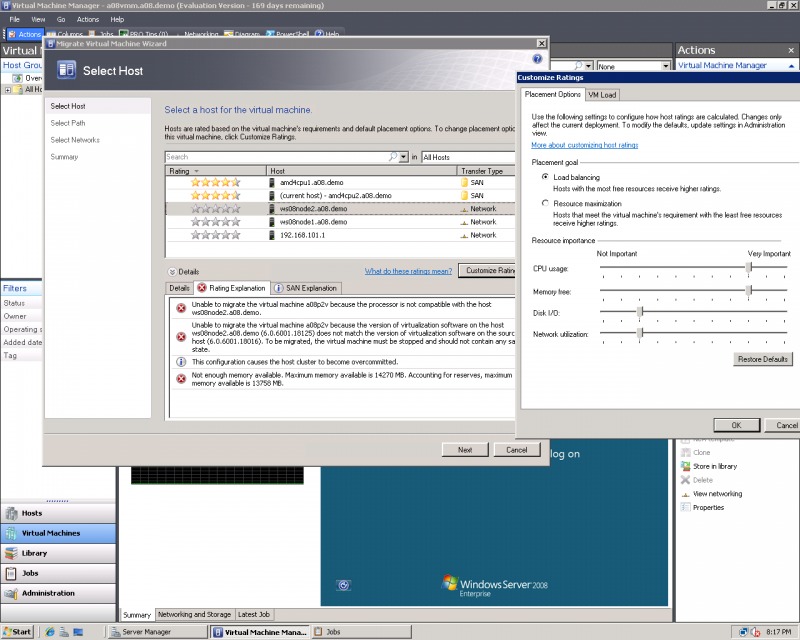This screenshot has width=800, height=640.
Task: Click the refresh icon on the VM console thumbnail
Action: pos(343,585)
